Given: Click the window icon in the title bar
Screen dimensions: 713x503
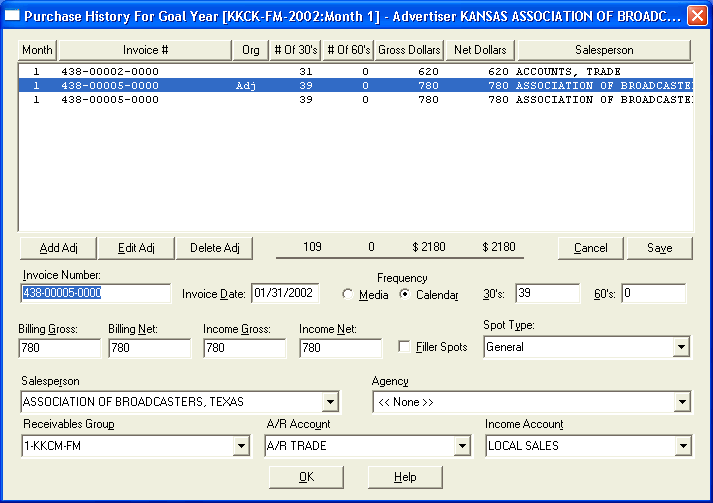Looking at the screenshot, I should coord(12,16).
